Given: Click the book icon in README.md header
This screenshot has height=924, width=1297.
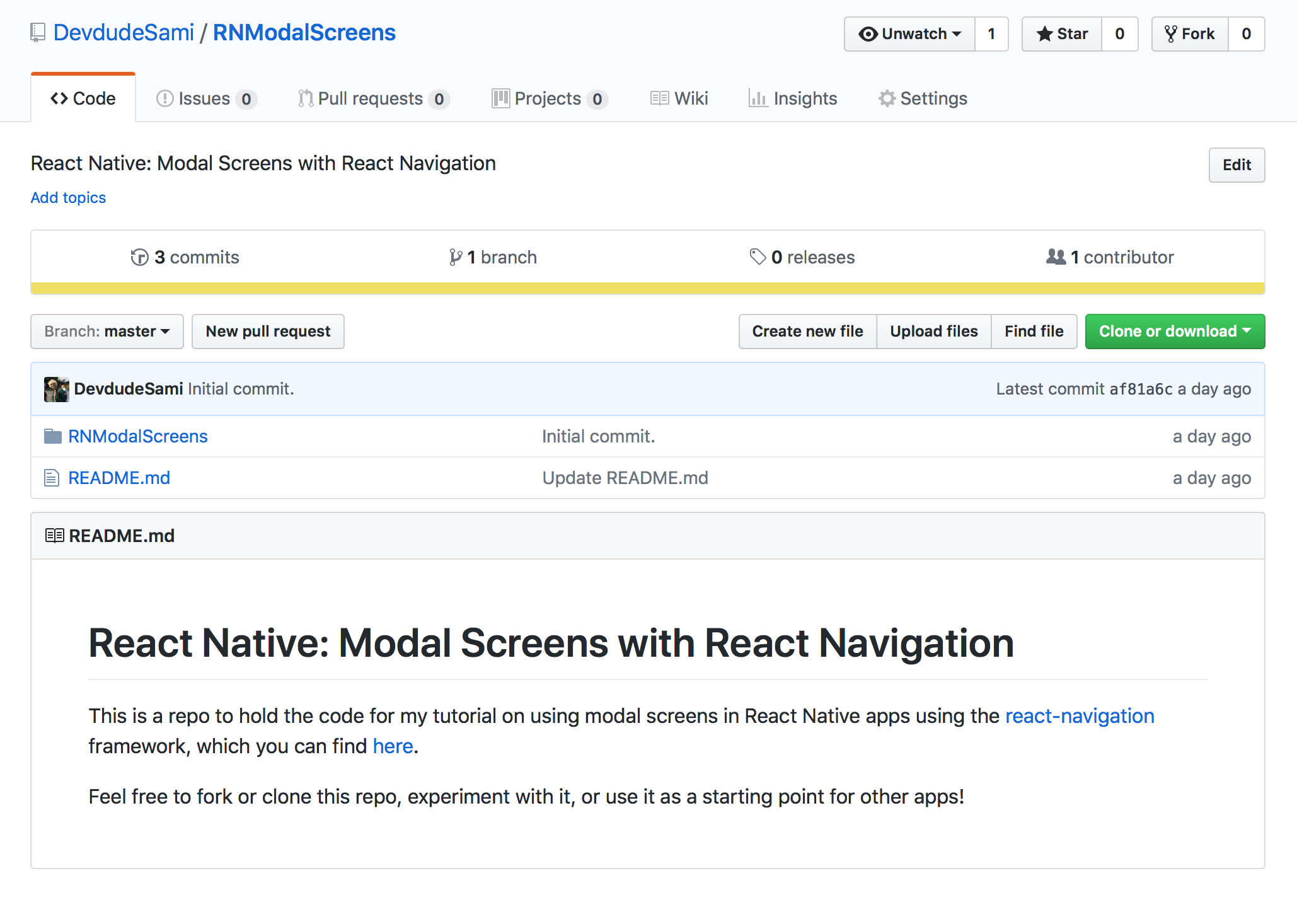Looking at the screenshot, I should point(55,536).
